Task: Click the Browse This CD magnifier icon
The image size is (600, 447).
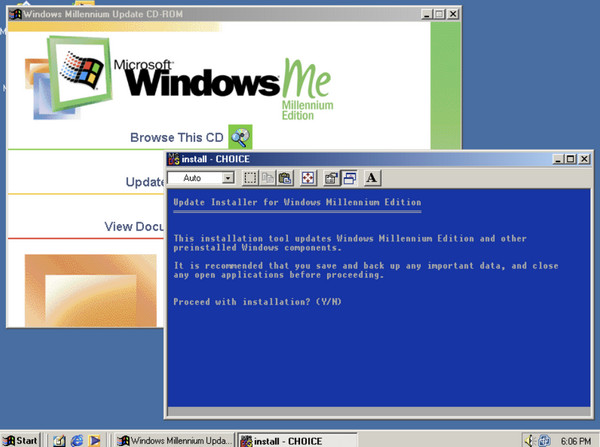Action: pos(240,137)
